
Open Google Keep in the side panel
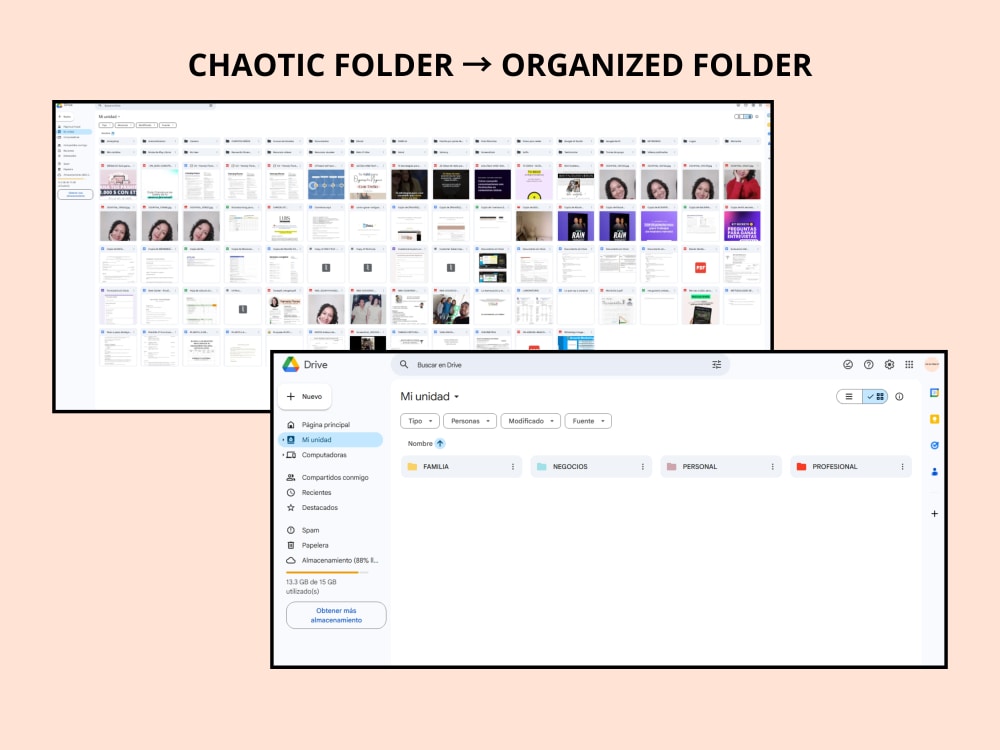[x=934, y=419]
